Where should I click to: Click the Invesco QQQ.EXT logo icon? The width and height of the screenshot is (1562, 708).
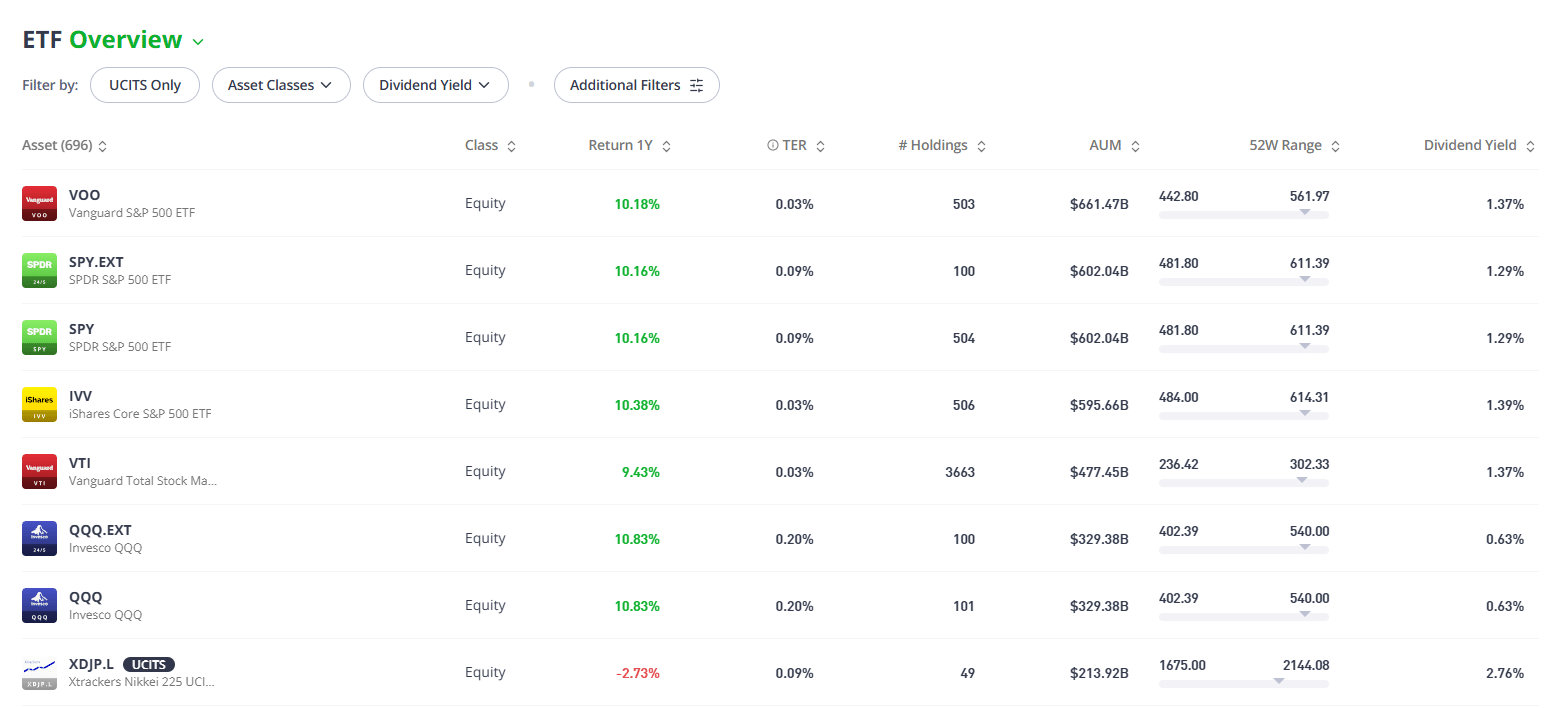click(x=39, y=538)
